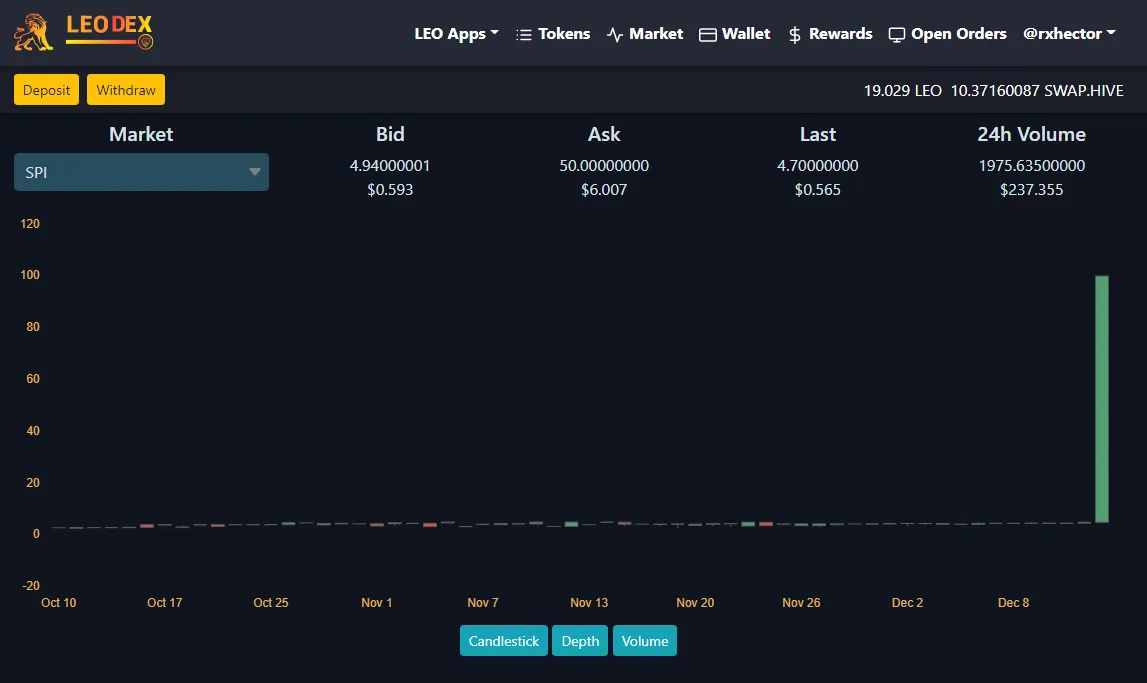
Task: Go to the Tokens page
Action: pyautogui.click(x=564, y=34)
